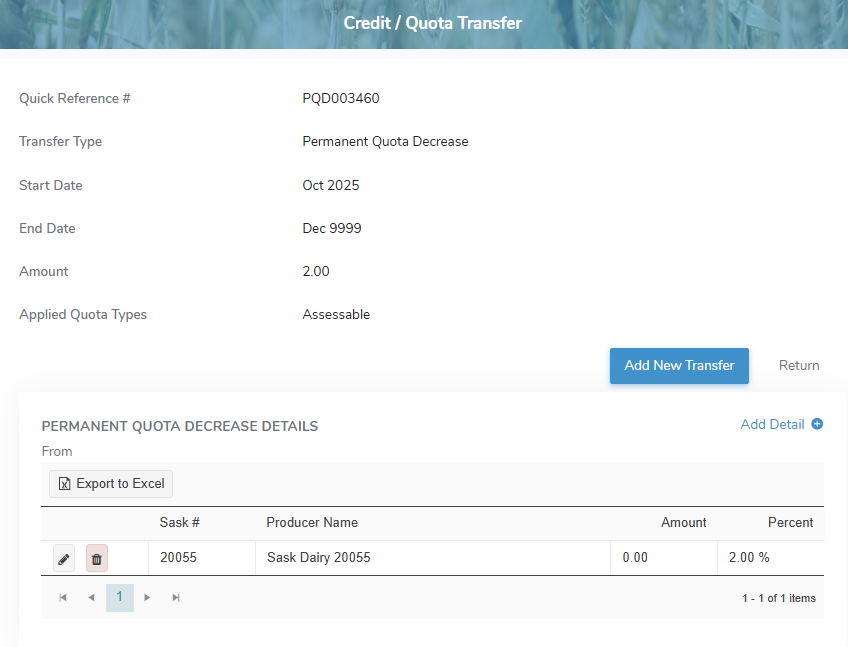
Task: Sort by the Sask # column header
Action: click(x=180, y=523)
